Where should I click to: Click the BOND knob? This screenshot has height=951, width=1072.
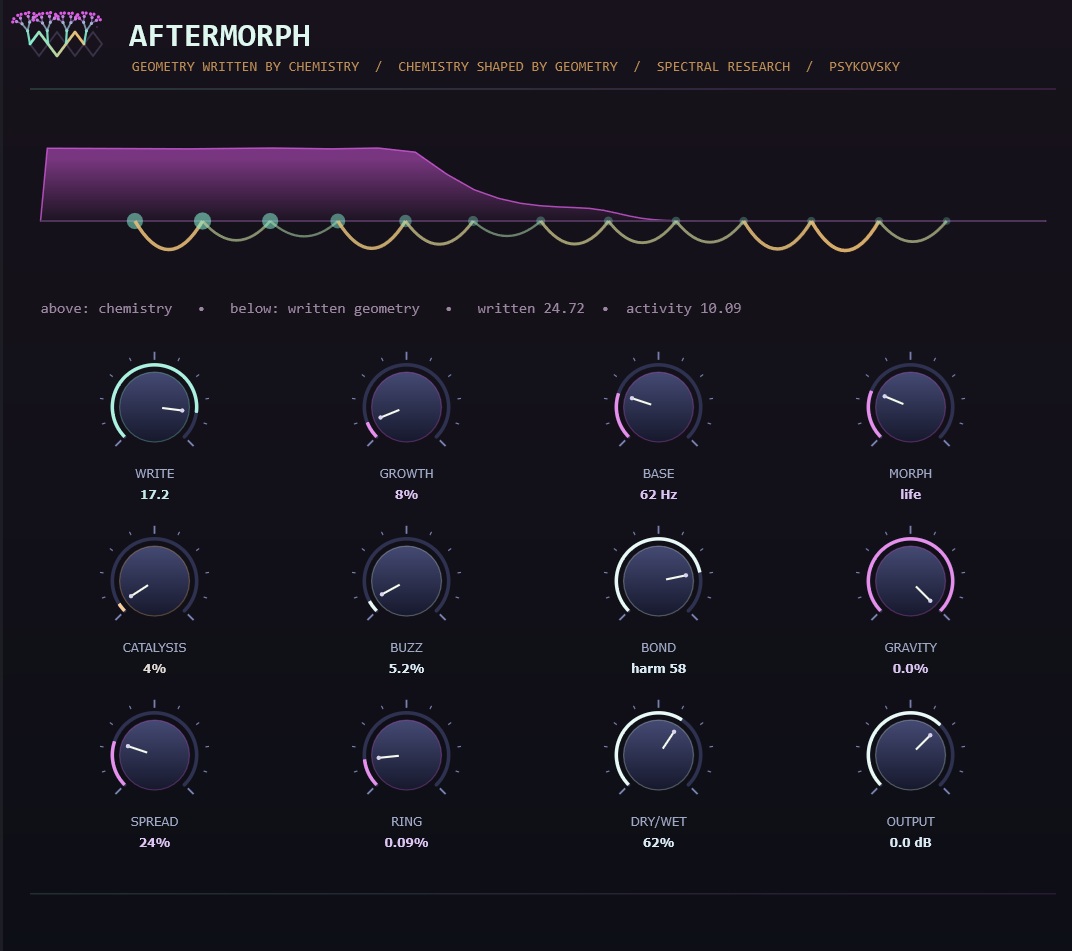tap(658, 580)
